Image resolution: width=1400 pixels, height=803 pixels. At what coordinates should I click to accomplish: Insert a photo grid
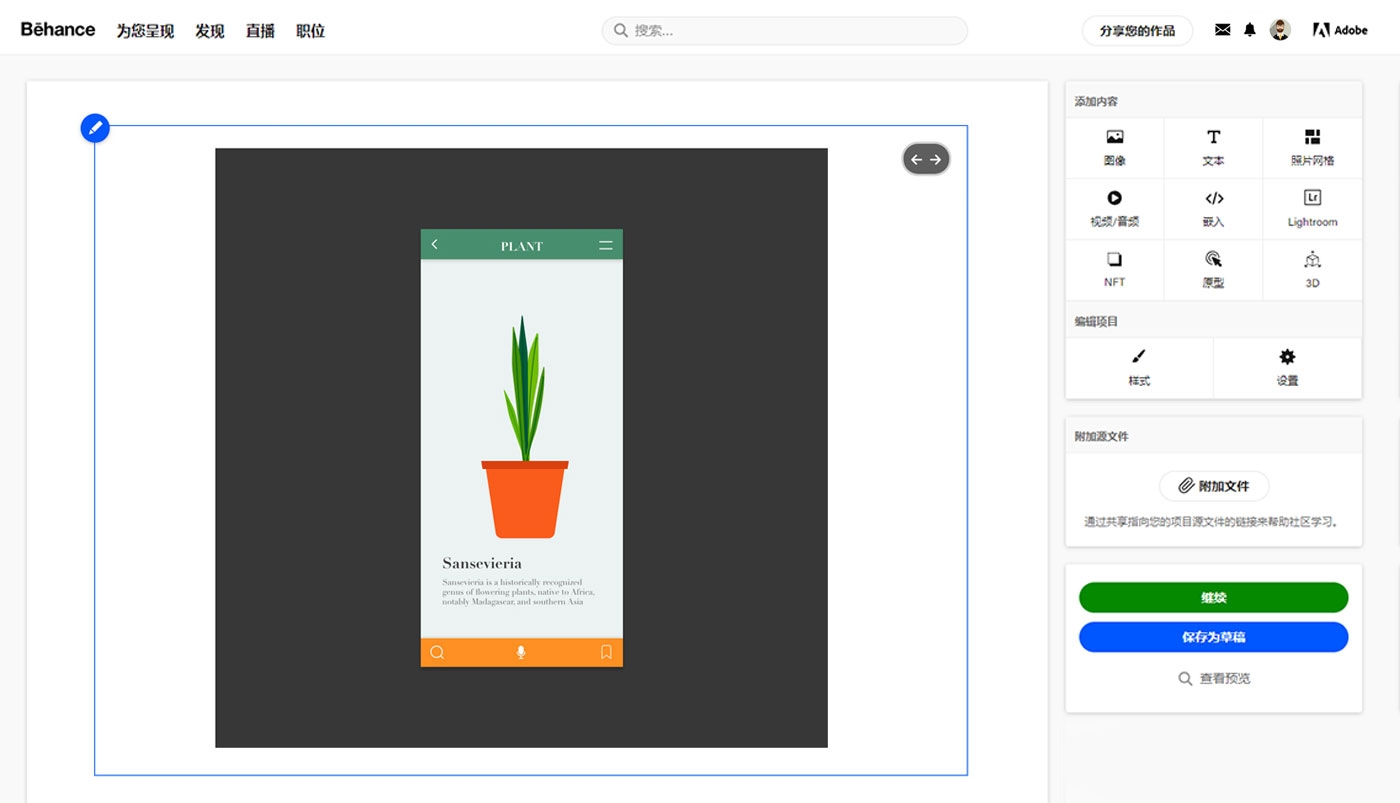coord(1312,147)
